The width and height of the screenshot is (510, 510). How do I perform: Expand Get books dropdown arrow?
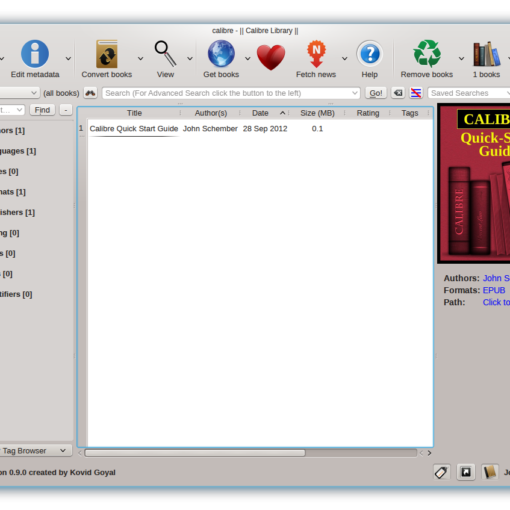pyautogui.click(x=247, y=59)
